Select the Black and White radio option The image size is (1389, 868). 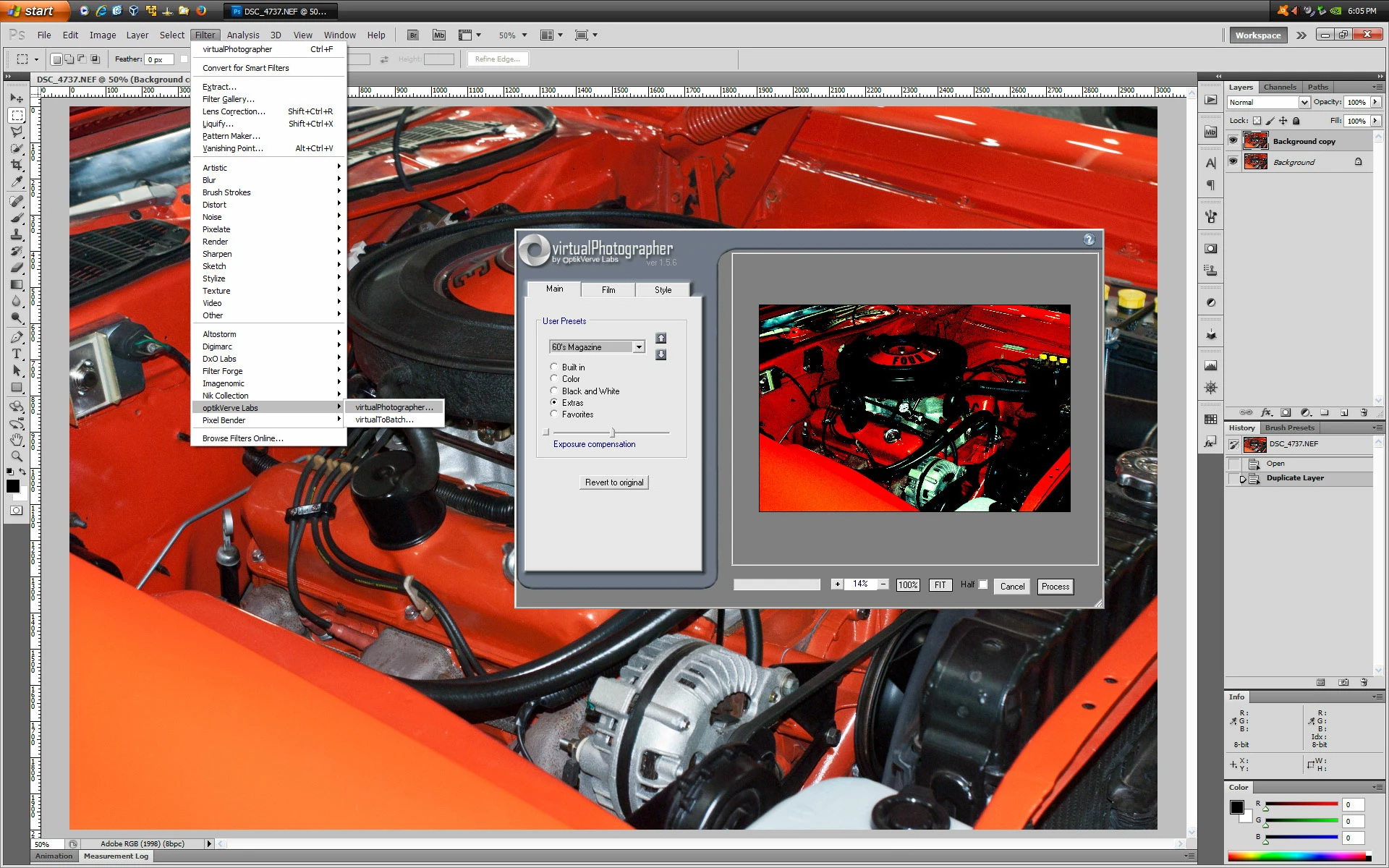click(554, 391)
